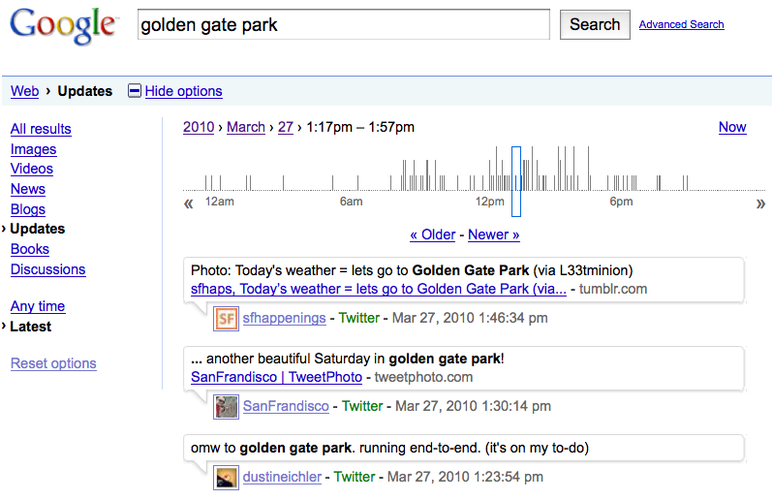773x500 pixels.
Task: Select Blogs filter
Action: click(x=28, y=209)
